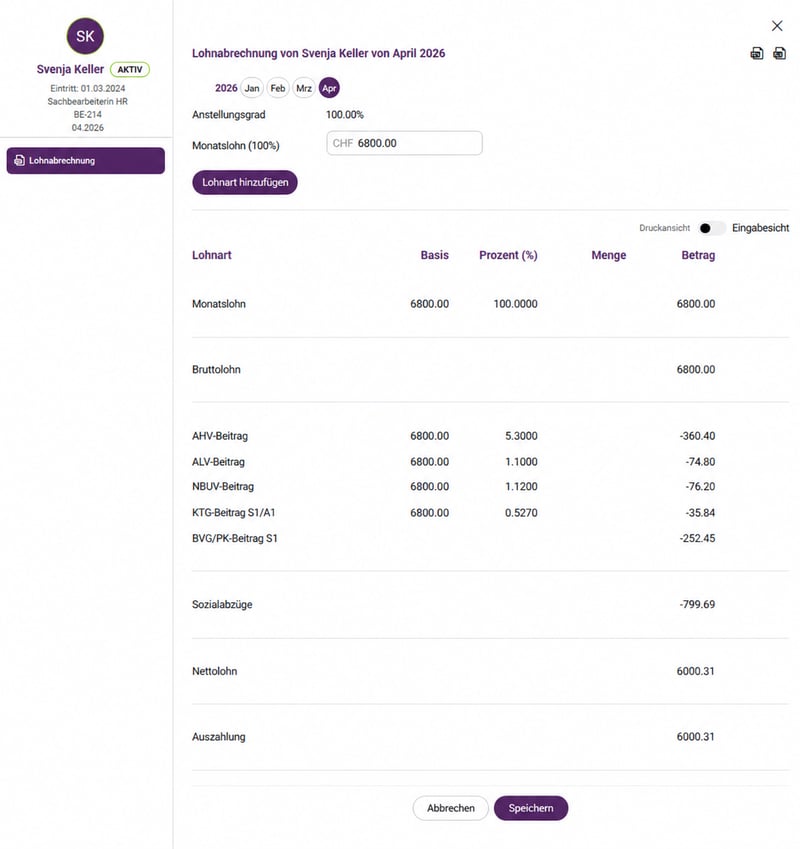Click the Sozialabzüge total -799.69
The width and height of the screenshot is (800, 849).
(697, 604)
